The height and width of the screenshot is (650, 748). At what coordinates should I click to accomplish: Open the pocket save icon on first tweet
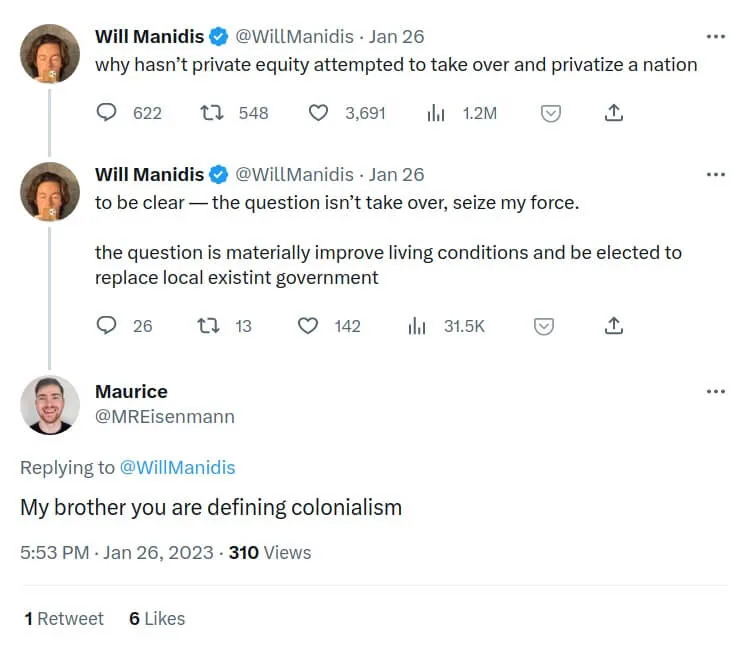coord(549,113)
